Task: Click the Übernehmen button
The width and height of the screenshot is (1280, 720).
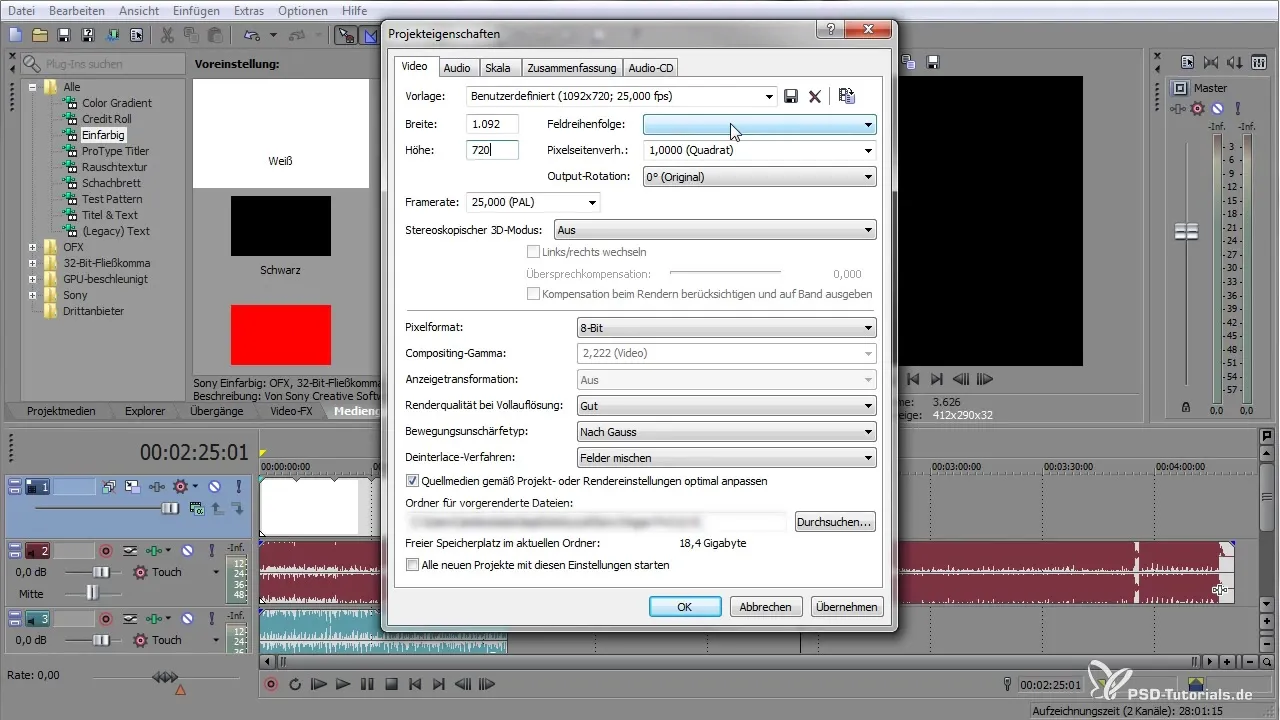Action: click(847, 607)
